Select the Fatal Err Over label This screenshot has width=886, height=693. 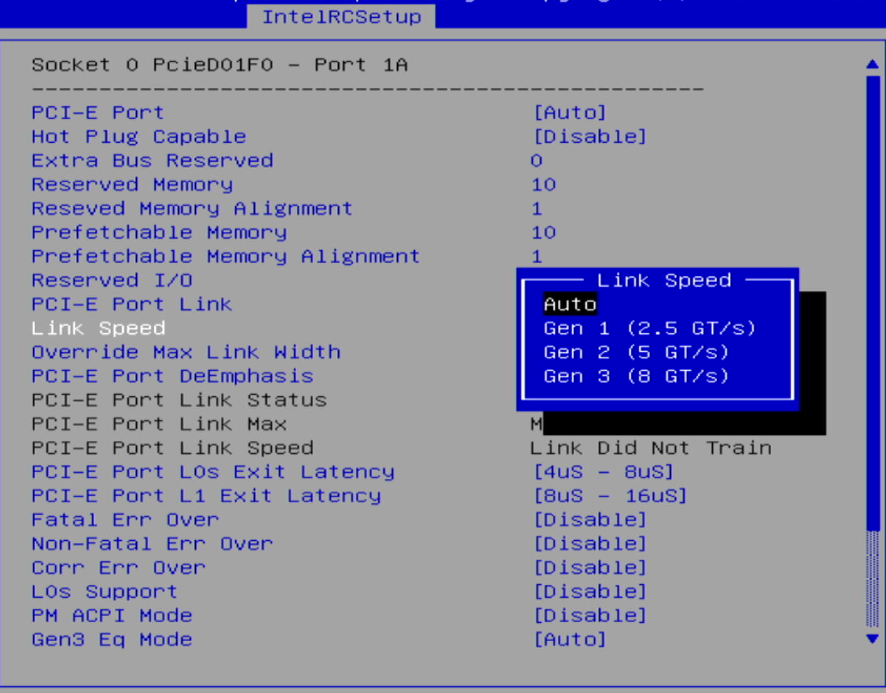125,519
